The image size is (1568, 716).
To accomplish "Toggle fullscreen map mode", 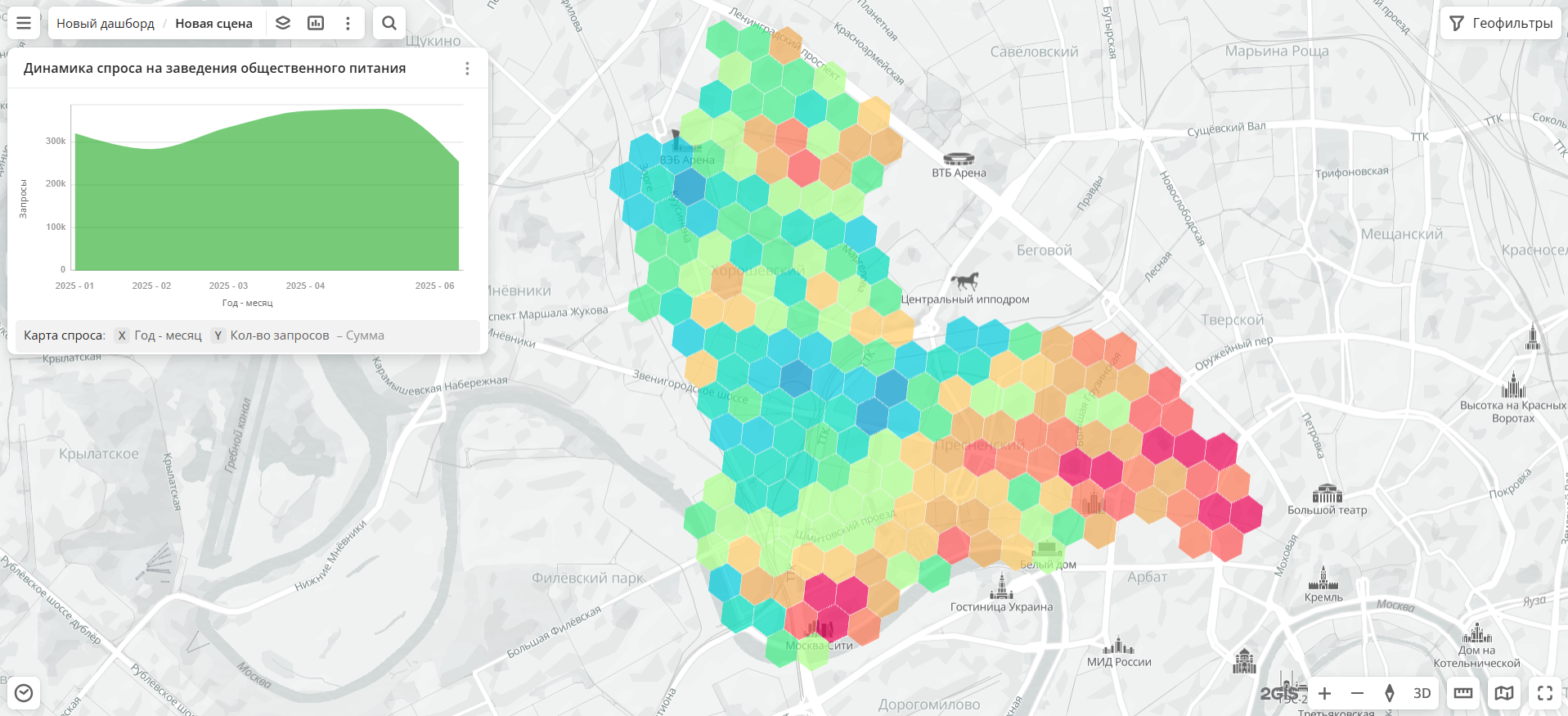I will coord(1545,693).
